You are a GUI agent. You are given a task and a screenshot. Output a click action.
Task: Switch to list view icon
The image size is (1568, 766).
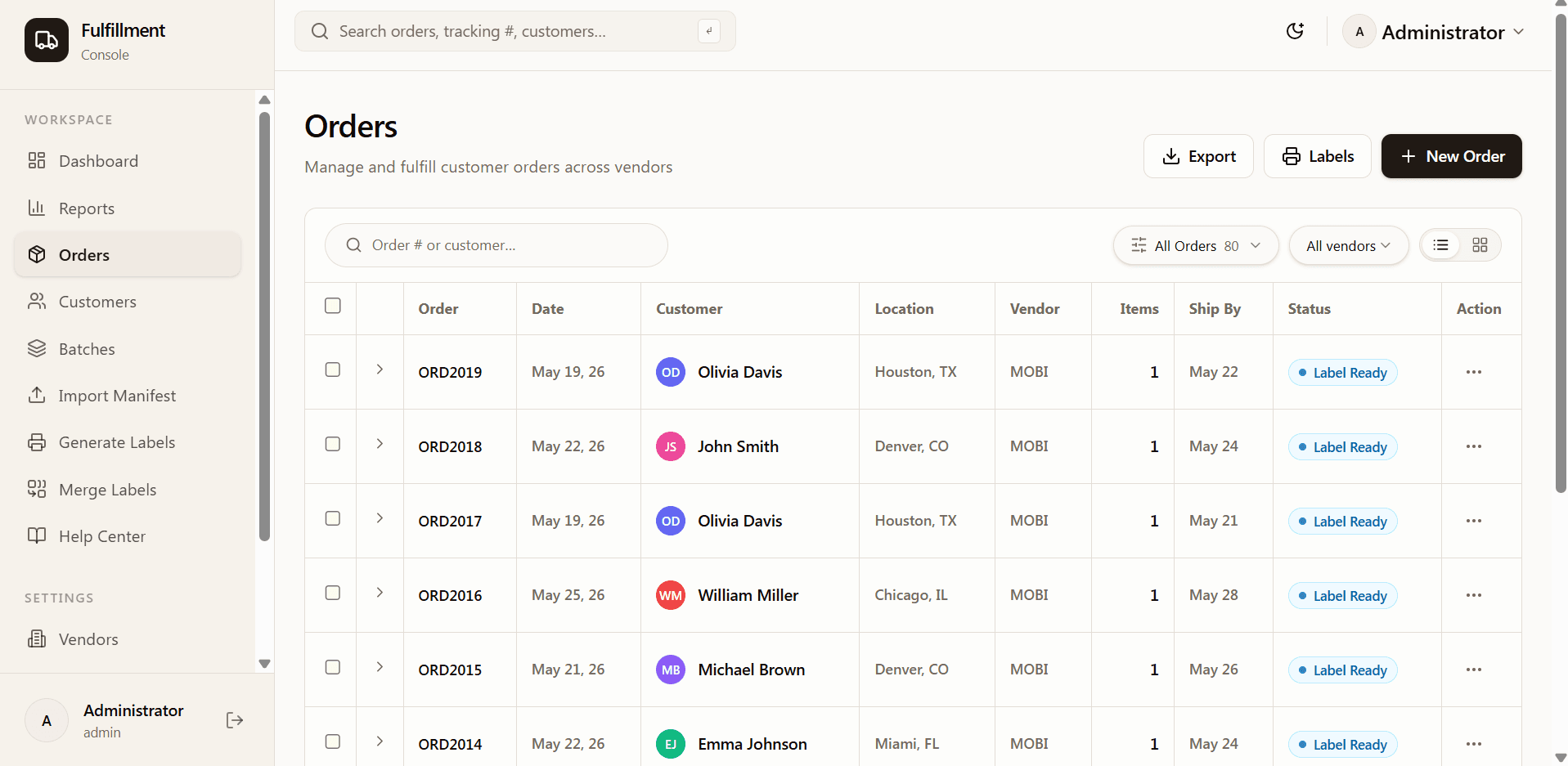coord(1441,245)
